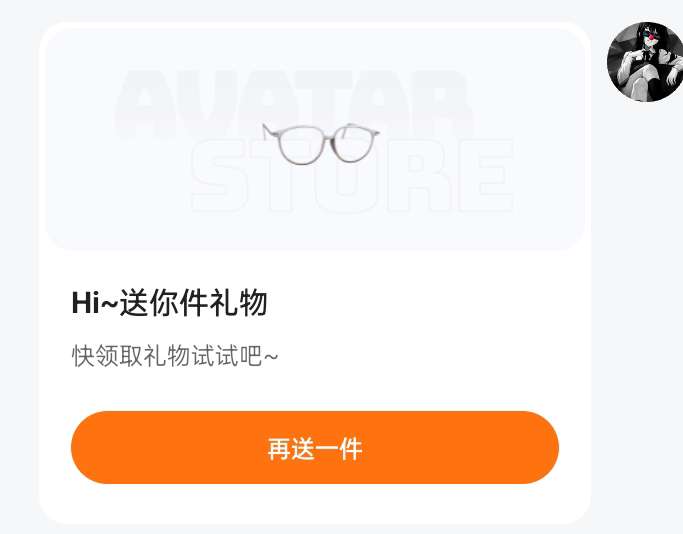The height and width of the screenshot is (534, 683).
Task: Open the Hi~送你件礼物 gift title
Action: (169, 303)
